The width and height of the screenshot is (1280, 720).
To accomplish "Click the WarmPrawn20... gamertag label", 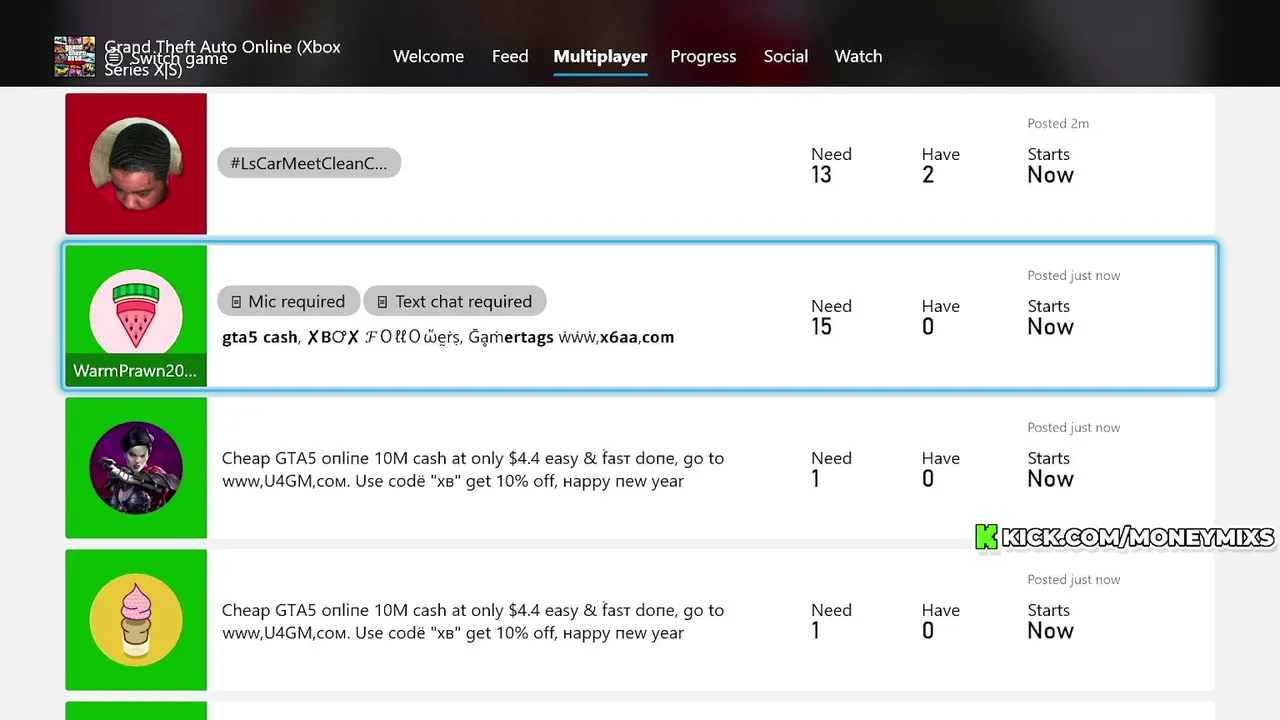I will tap(136, 371).
